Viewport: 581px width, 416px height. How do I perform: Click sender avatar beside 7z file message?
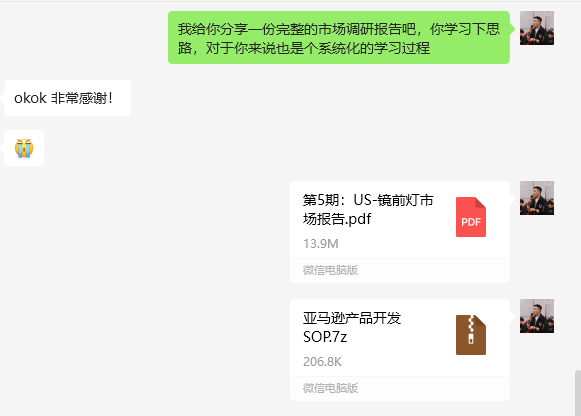point(537,316)
